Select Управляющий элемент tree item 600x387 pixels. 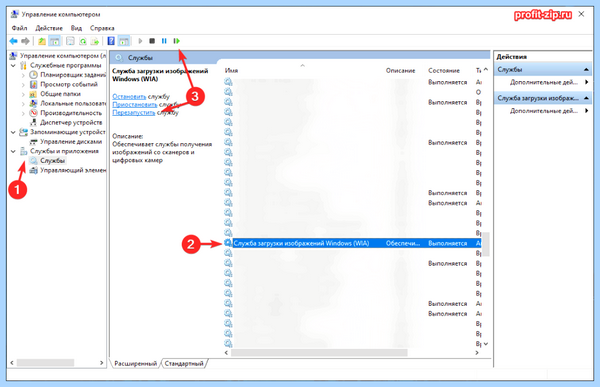[73, 170]
